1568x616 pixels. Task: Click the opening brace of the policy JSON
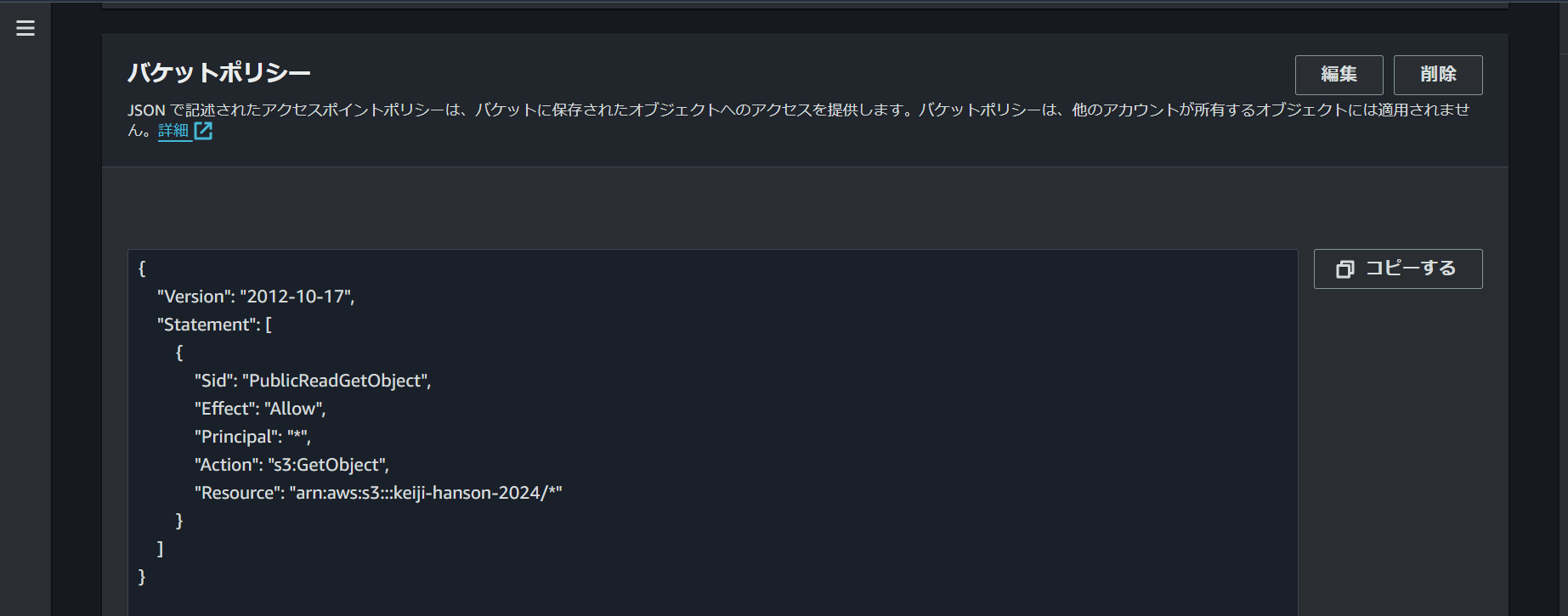(x=144, y=268)
